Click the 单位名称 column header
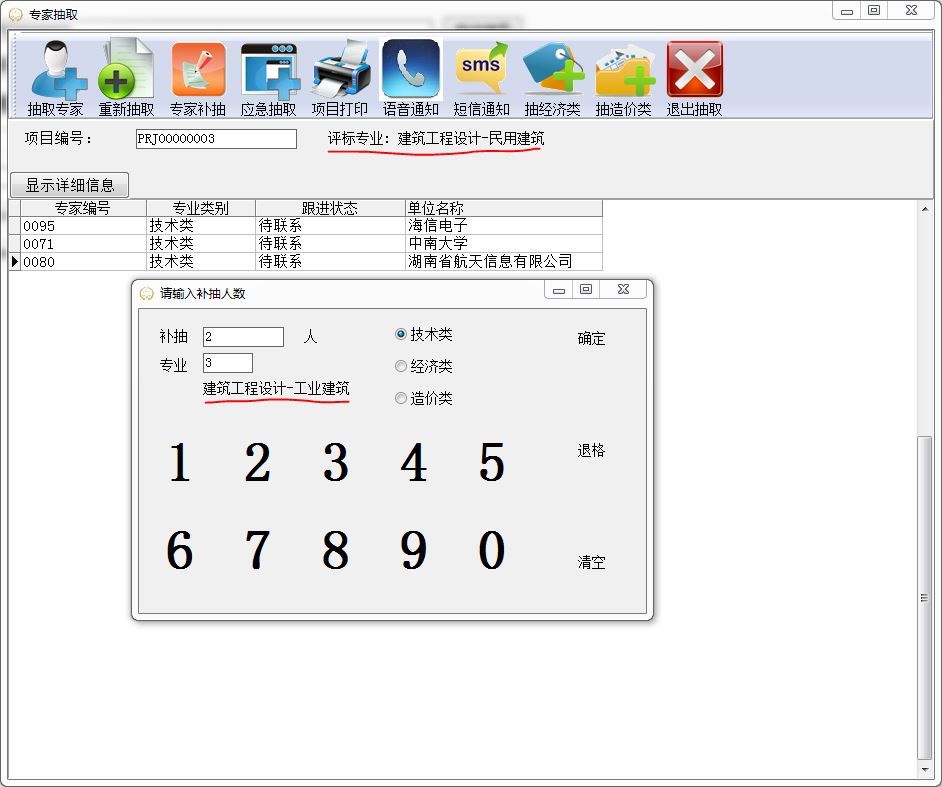Viewport: 942px width, 787px height. (503, 208)
